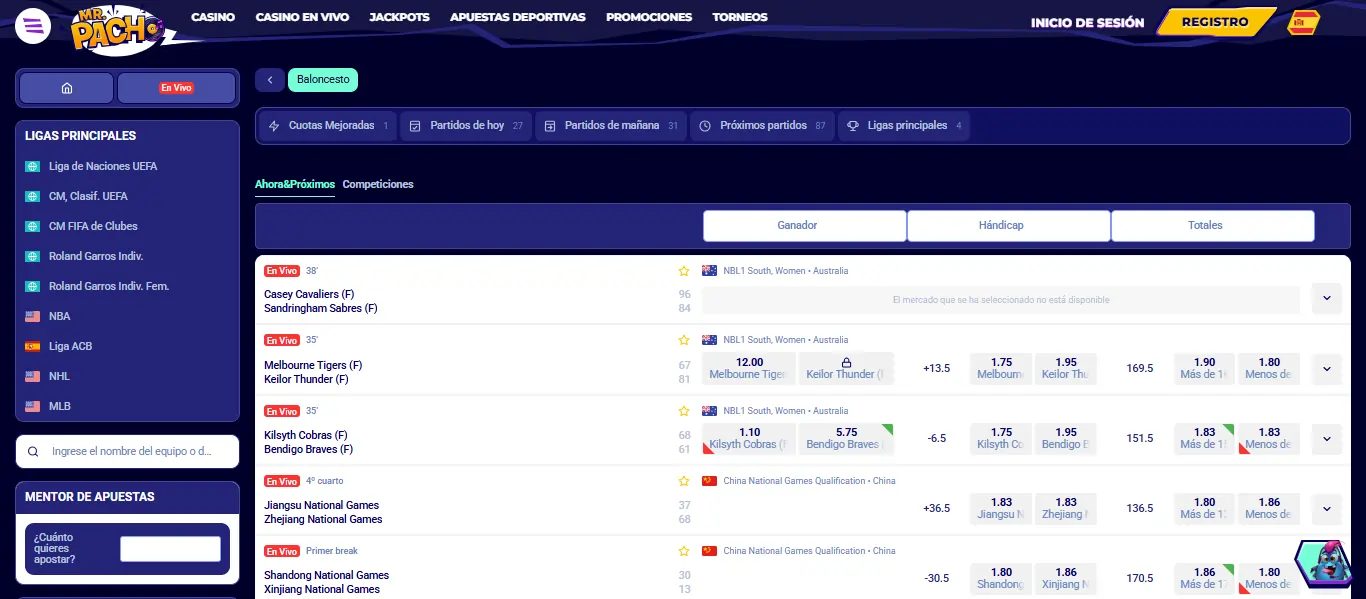Open Keilor Thunder (F) team name
The height and width of the screenshot is (599, 1366).
click(306, 379)
